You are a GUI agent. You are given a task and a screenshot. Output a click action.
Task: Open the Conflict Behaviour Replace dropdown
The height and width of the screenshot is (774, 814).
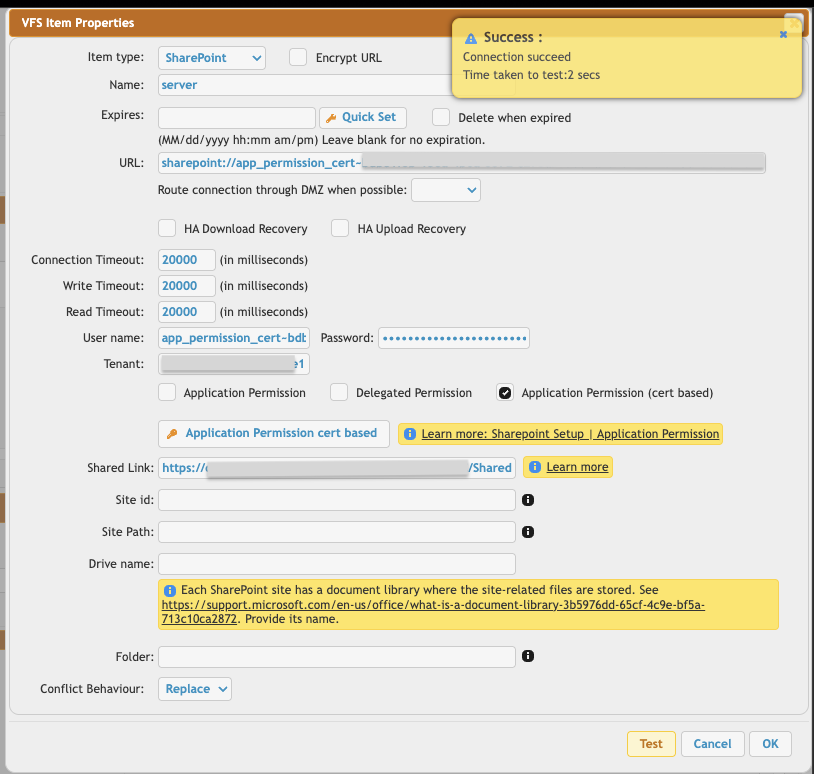click(x=194, y=688)
